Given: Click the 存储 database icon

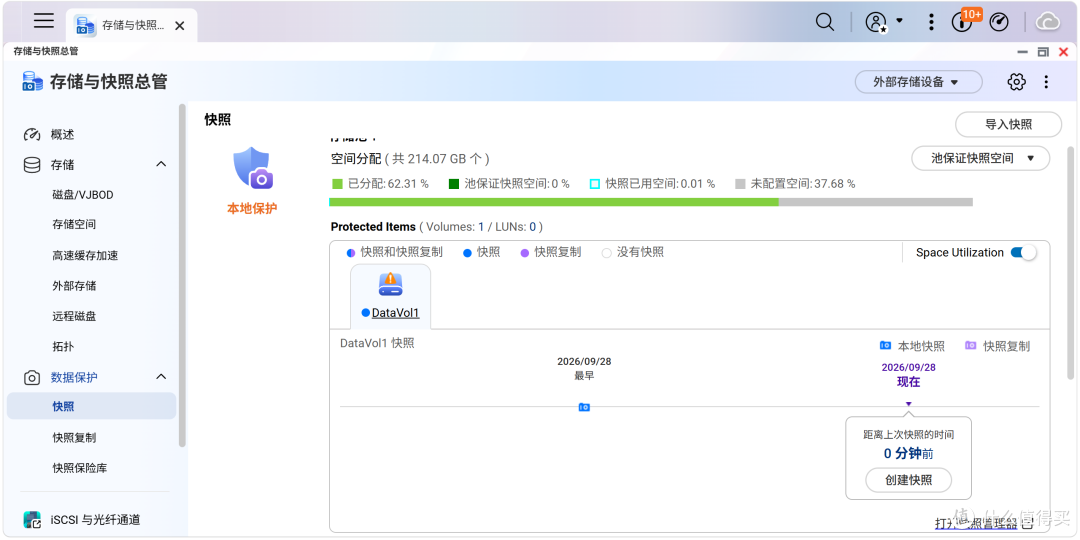Looking at the screenshot, I should tap(32, 165).
